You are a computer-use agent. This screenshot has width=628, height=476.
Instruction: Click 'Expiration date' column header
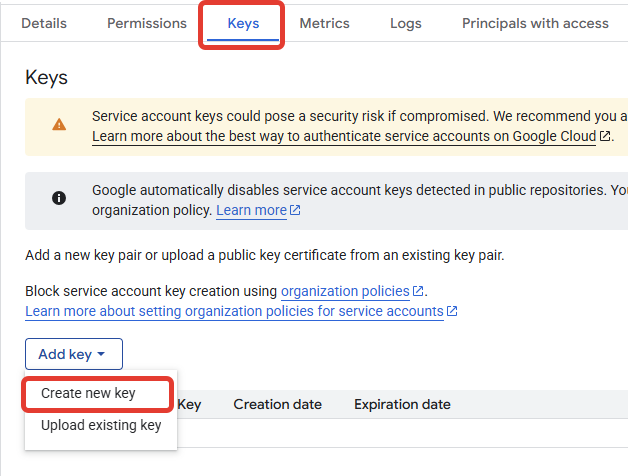pos(402,405)
